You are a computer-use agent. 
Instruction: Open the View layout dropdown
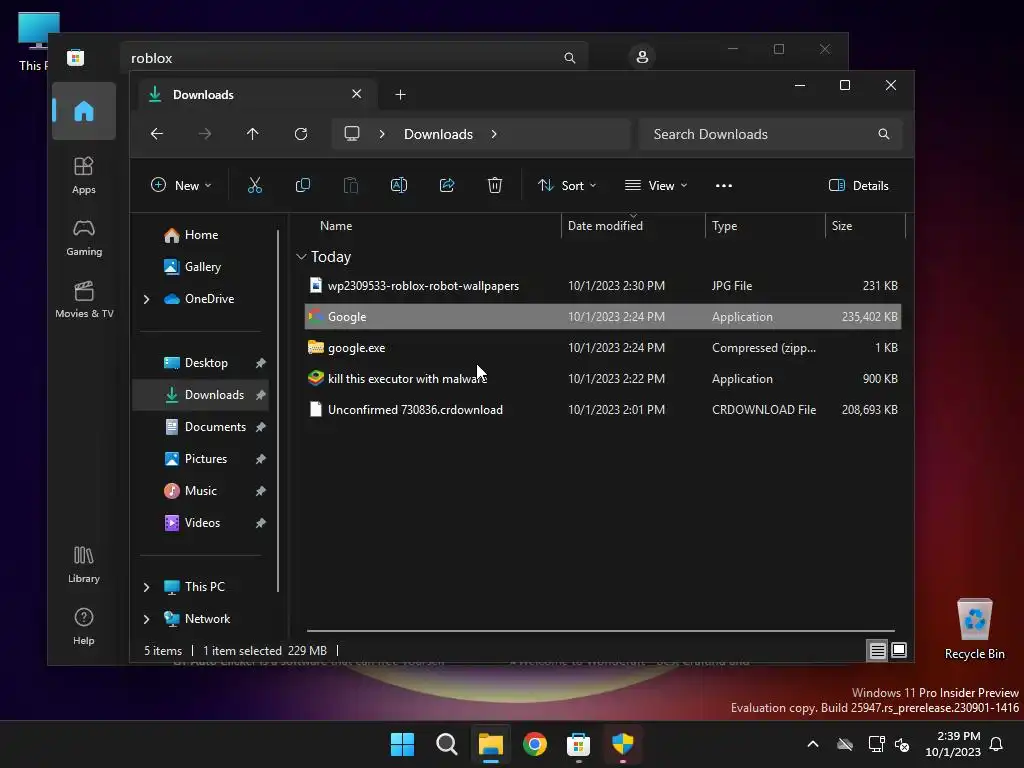coord(656,185)
